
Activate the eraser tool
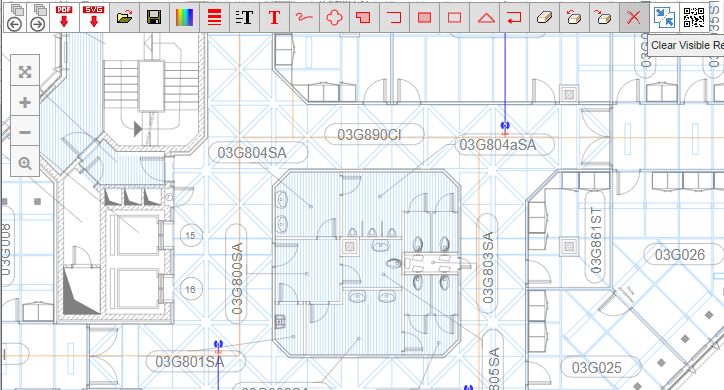click(x=544, y=17)
